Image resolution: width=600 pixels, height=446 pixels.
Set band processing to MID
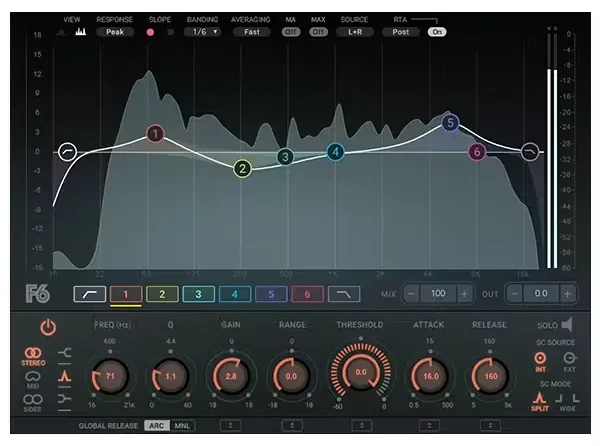pos(33,380)
